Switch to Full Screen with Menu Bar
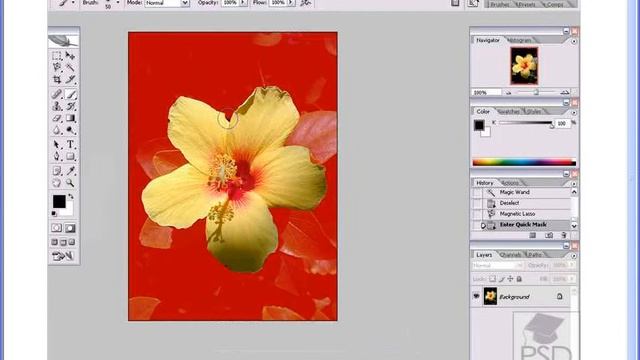The image size is (640, 360). pos(63,242)
